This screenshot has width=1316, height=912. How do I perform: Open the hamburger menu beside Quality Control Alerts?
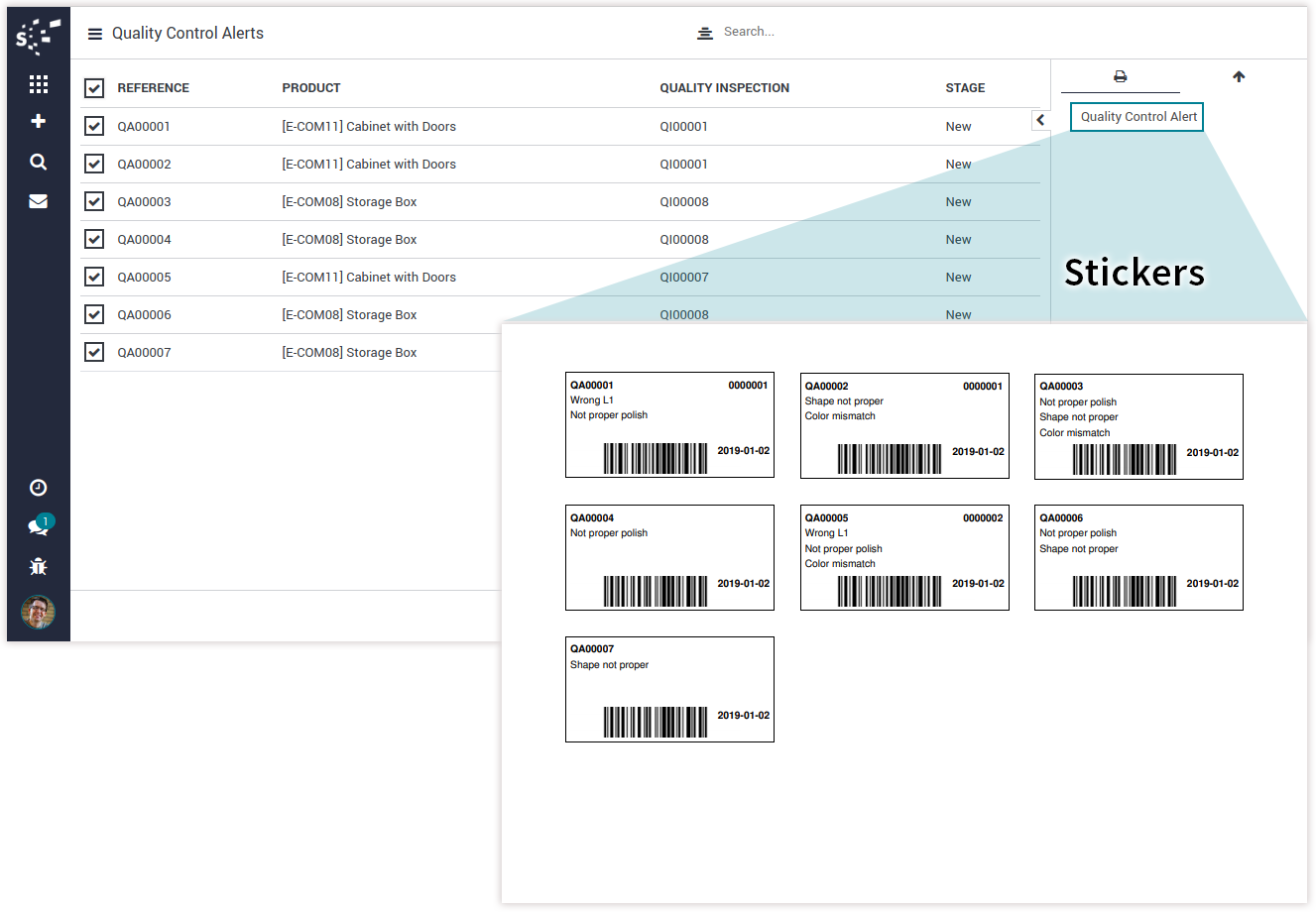pyautogui.click(x=95, y=34)
